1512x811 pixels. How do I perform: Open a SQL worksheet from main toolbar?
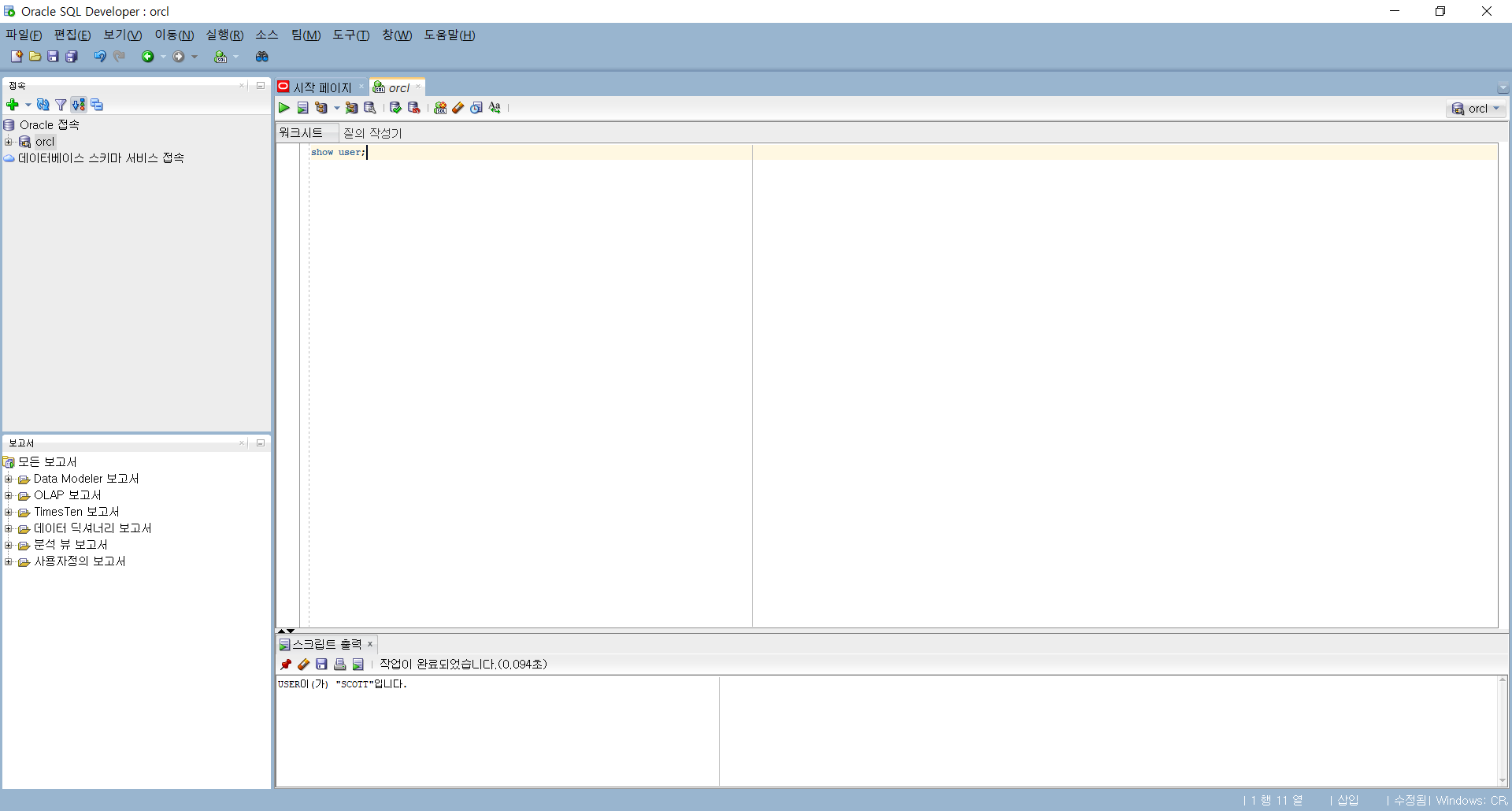click(220, 57)
